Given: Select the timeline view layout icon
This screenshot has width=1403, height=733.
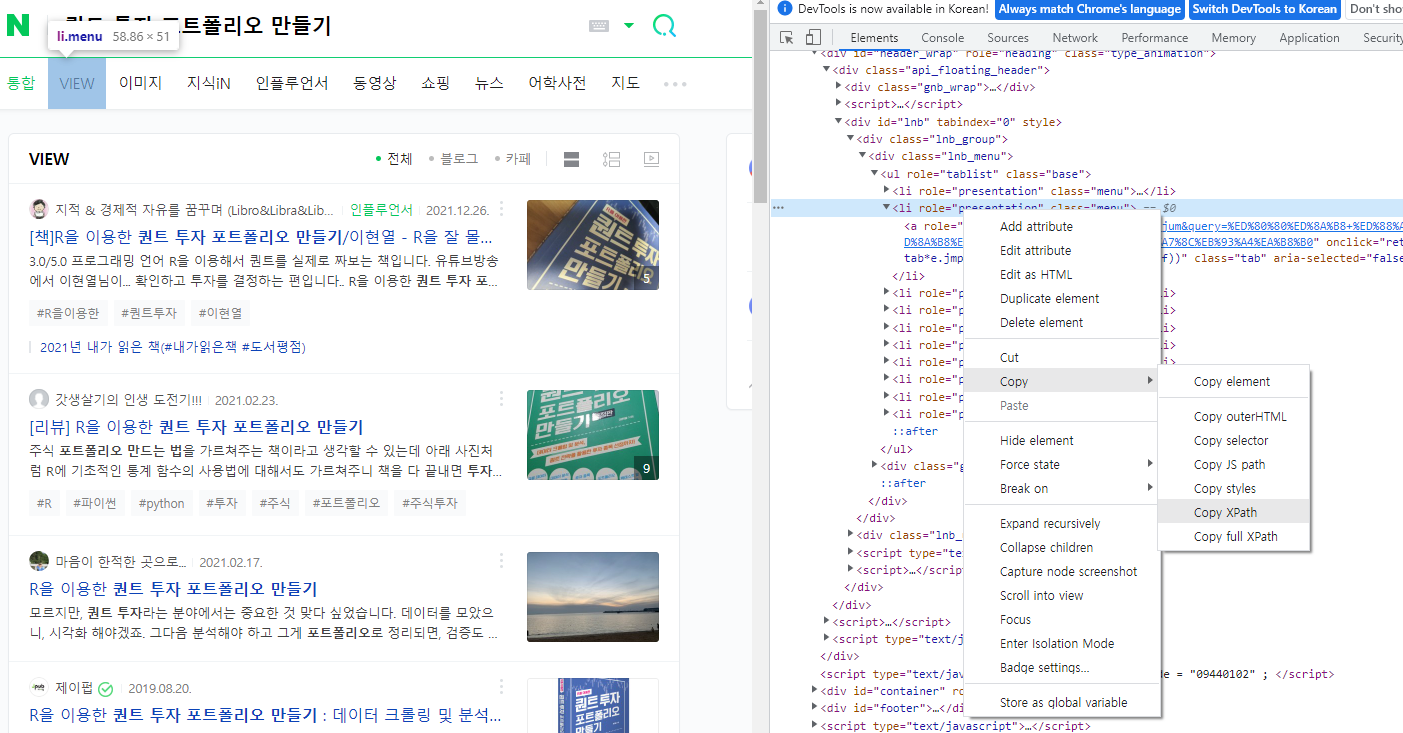Looking at the screenshot, I should click(611, 159).
